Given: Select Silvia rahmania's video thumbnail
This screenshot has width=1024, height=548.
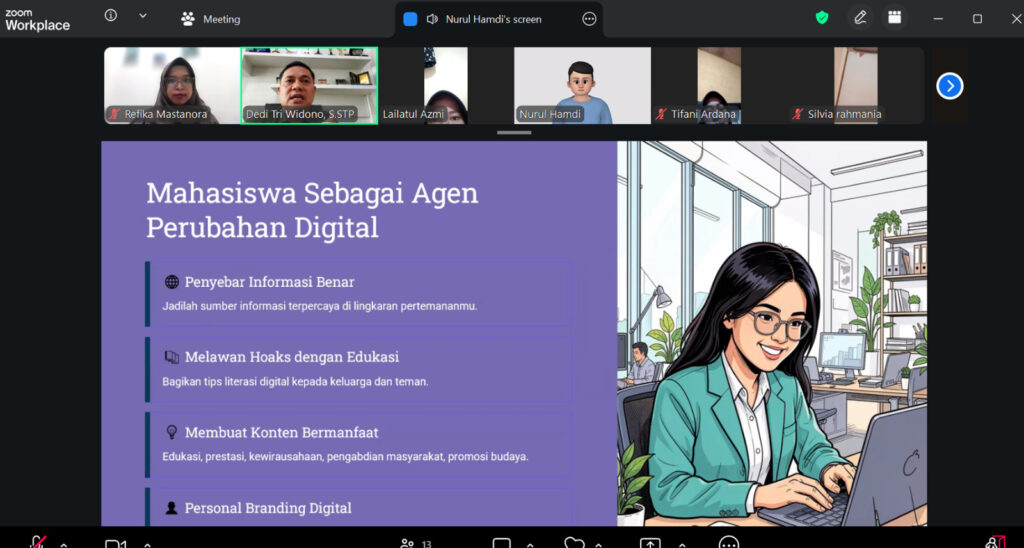Looking at the screenshot, I should click(x=856, y=86).
